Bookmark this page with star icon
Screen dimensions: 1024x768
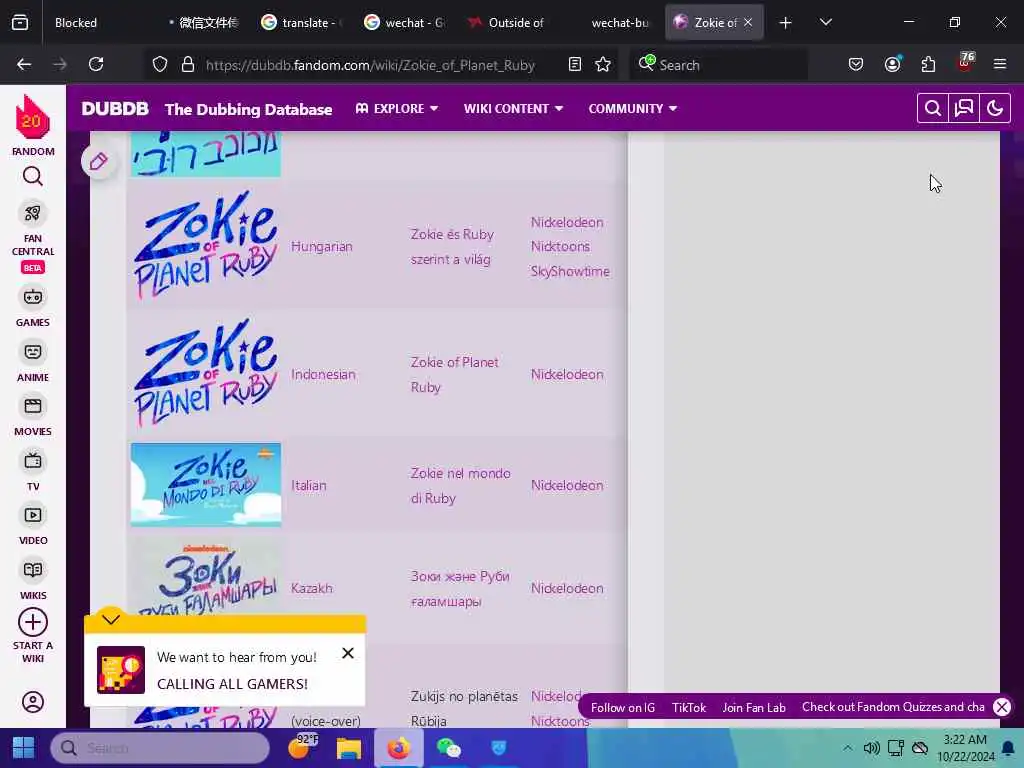tap(603, 65)
